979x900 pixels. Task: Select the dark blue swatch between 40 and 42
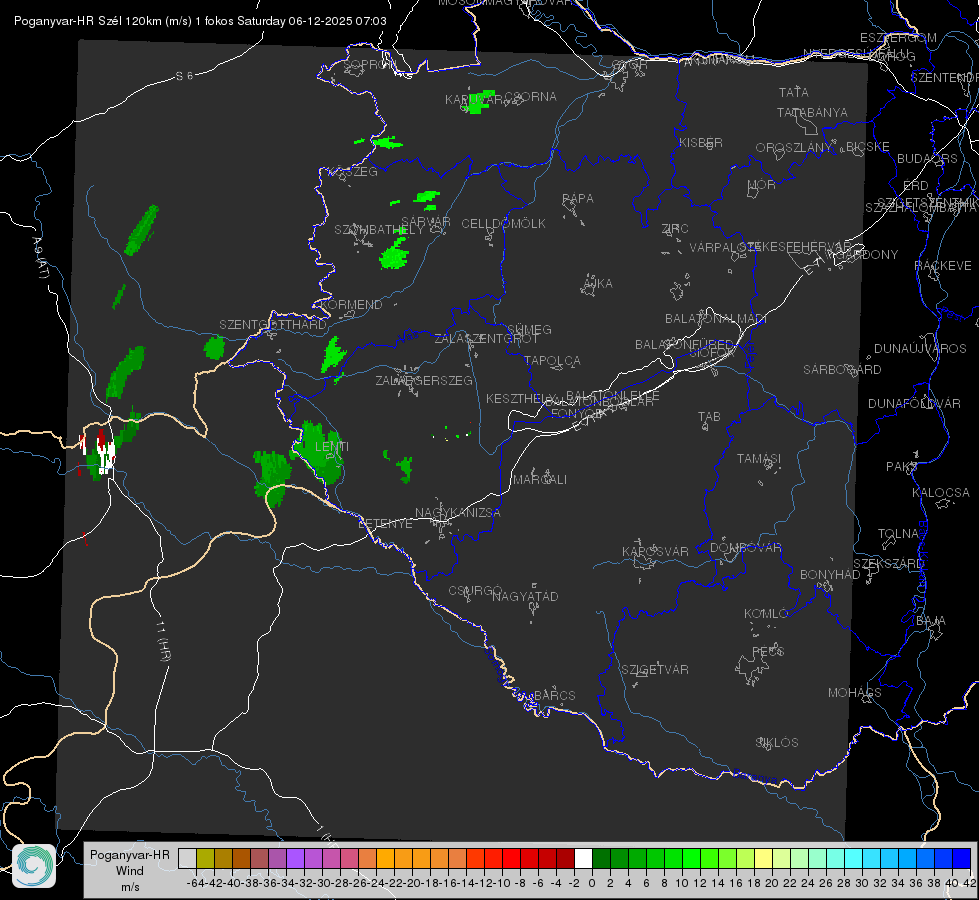(x=962, y=858)
